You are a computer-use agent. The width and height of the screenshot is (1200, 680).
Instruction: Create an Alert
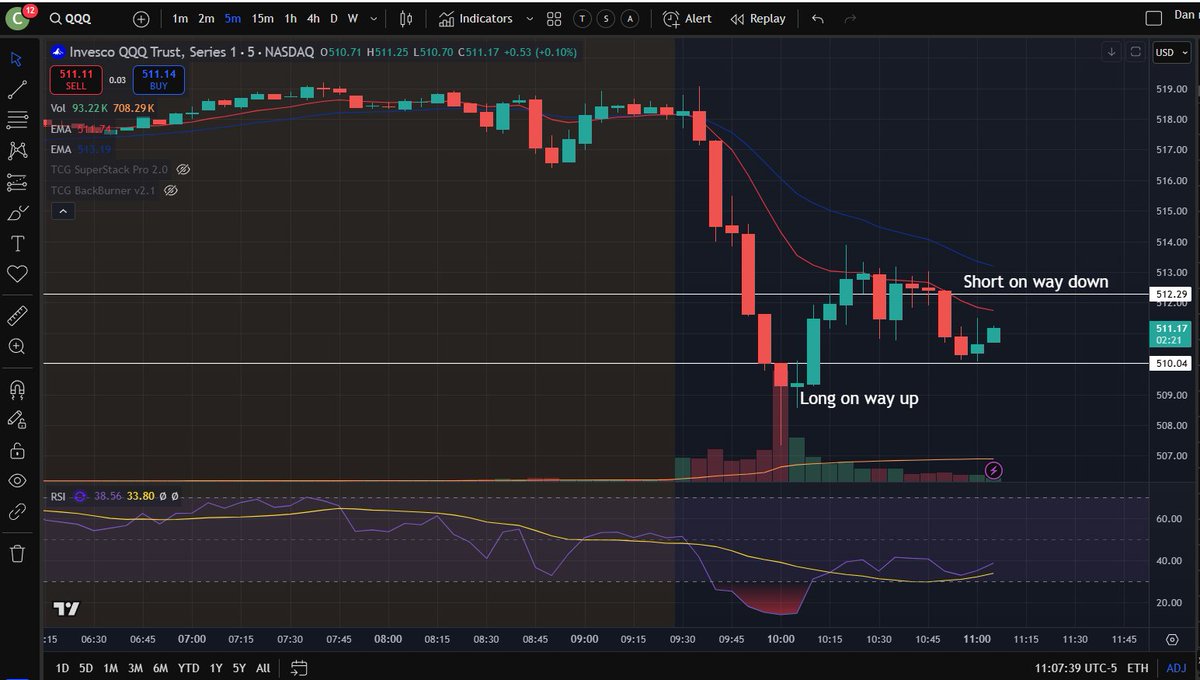click(x=687, y=19)
